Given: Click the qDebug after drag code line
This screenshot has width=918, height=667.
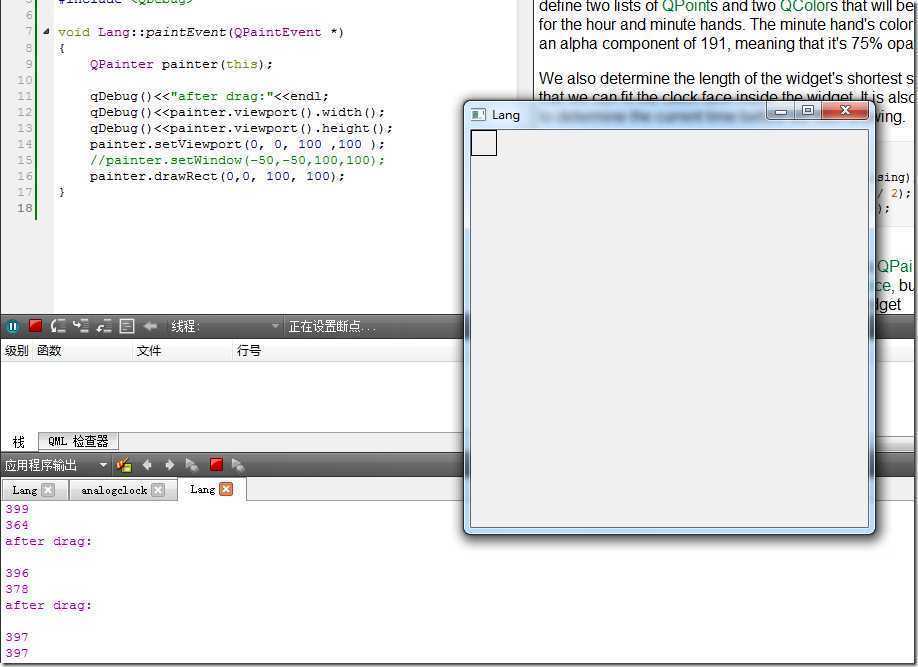Looking at the screenshot, I should (209, 96).
